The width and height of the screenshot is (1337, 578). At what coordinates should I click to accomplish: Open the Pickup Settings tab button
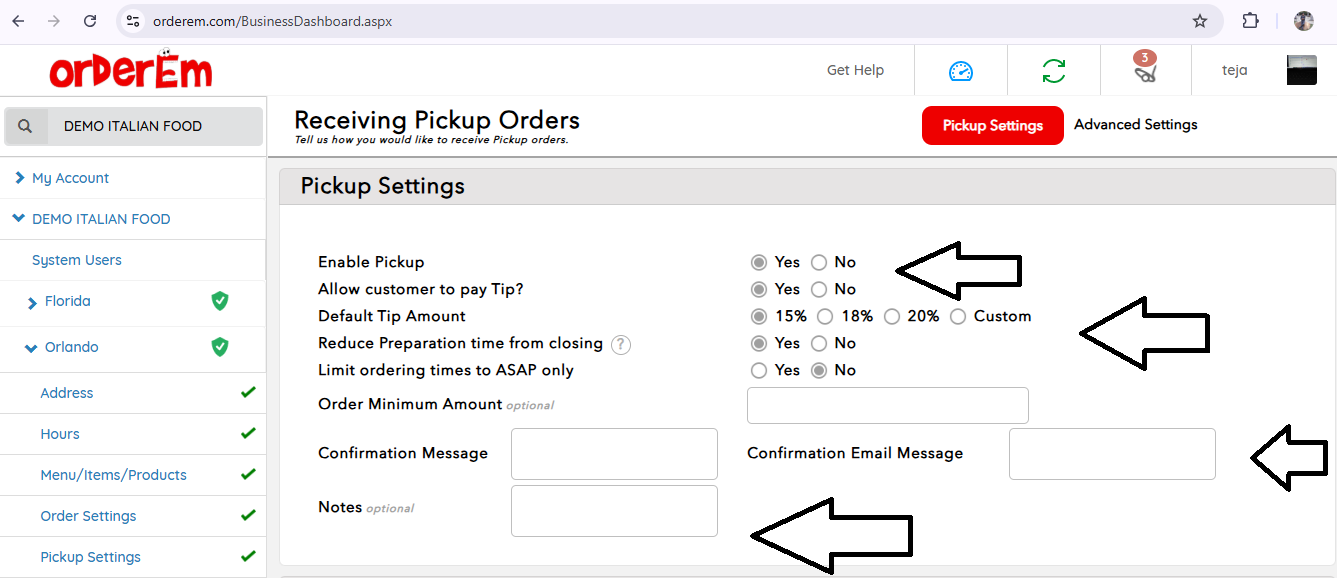992,125
